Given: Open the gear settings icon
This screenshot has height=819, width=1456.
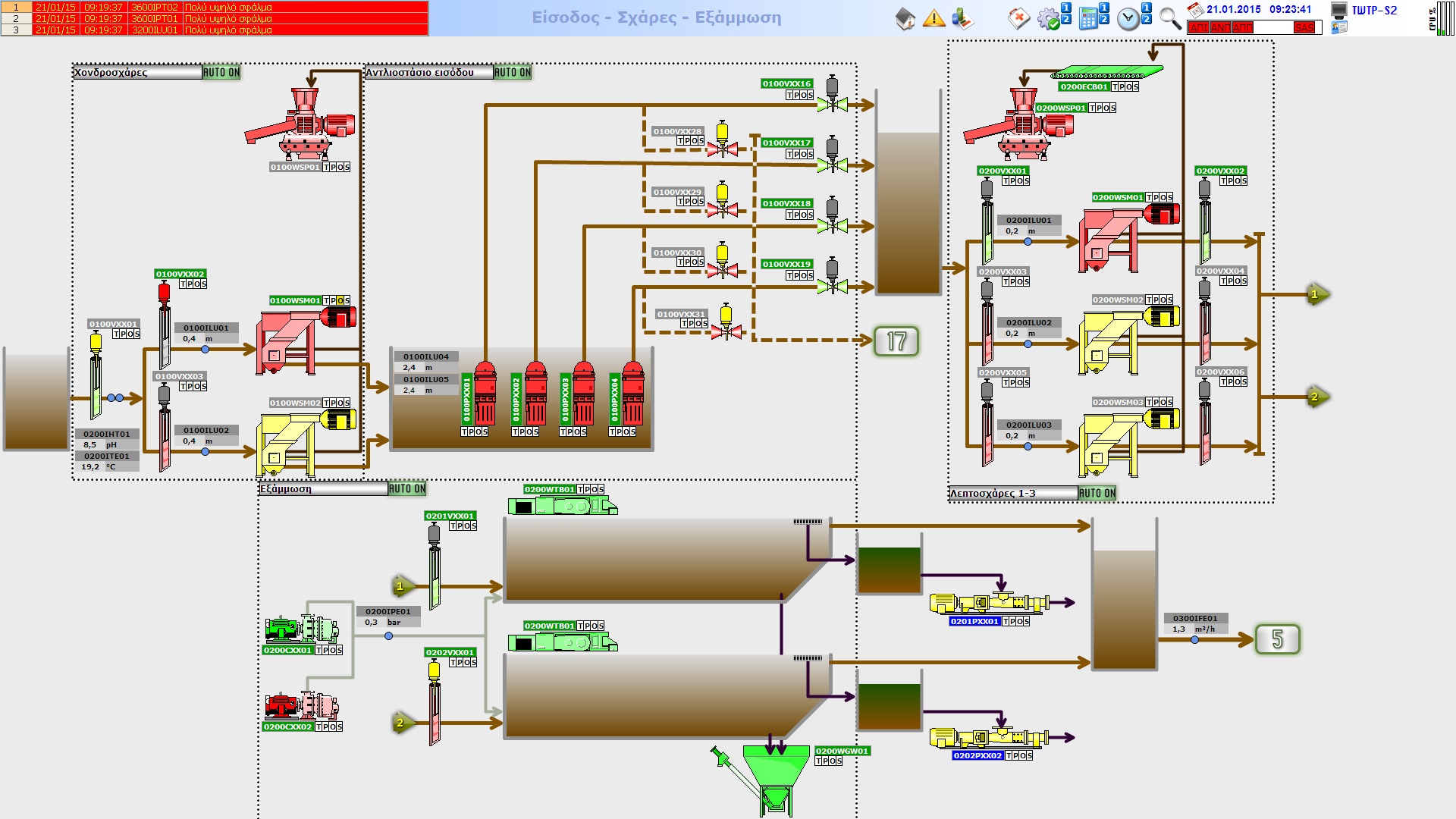Looking at the screenshot, I should [1049, 18].
